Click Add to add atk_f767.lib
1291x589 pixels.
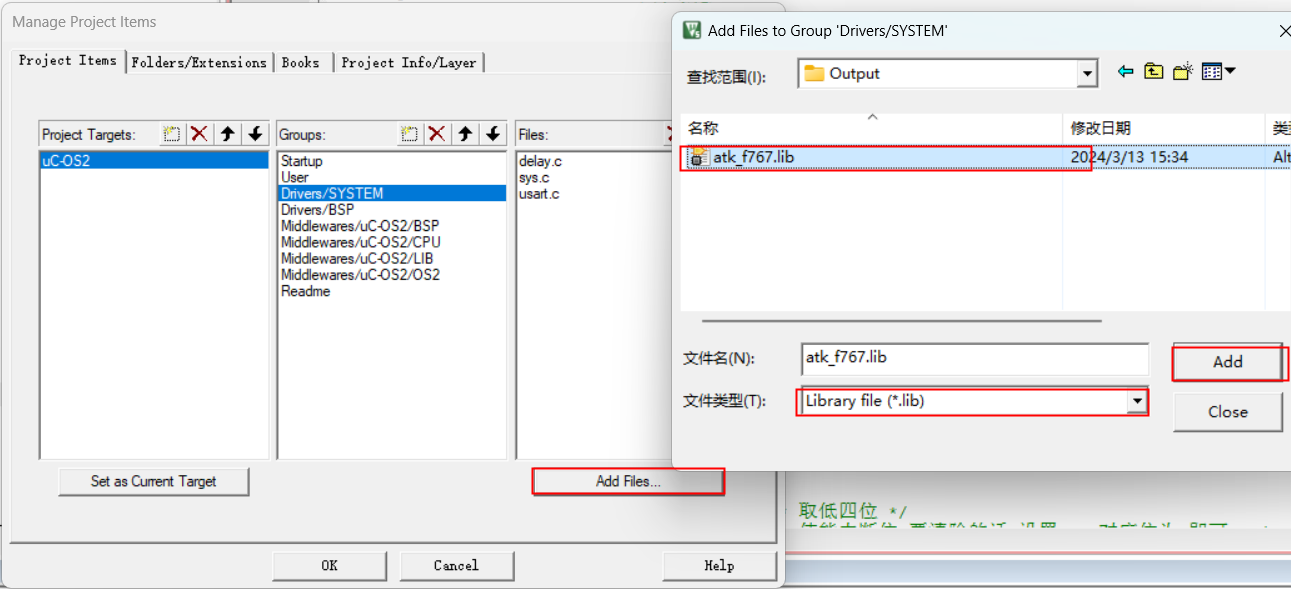click(1227, 362)
